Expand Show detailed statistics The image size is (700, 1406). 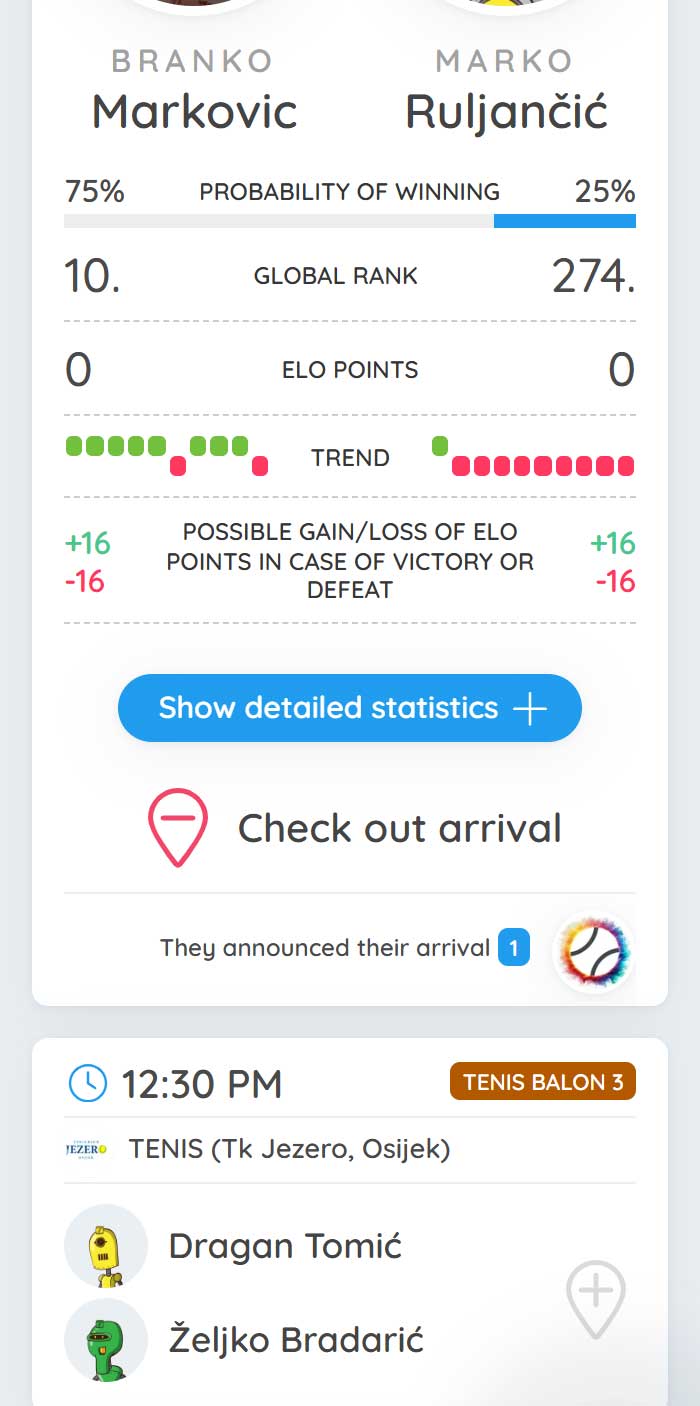tap(350, 708)
